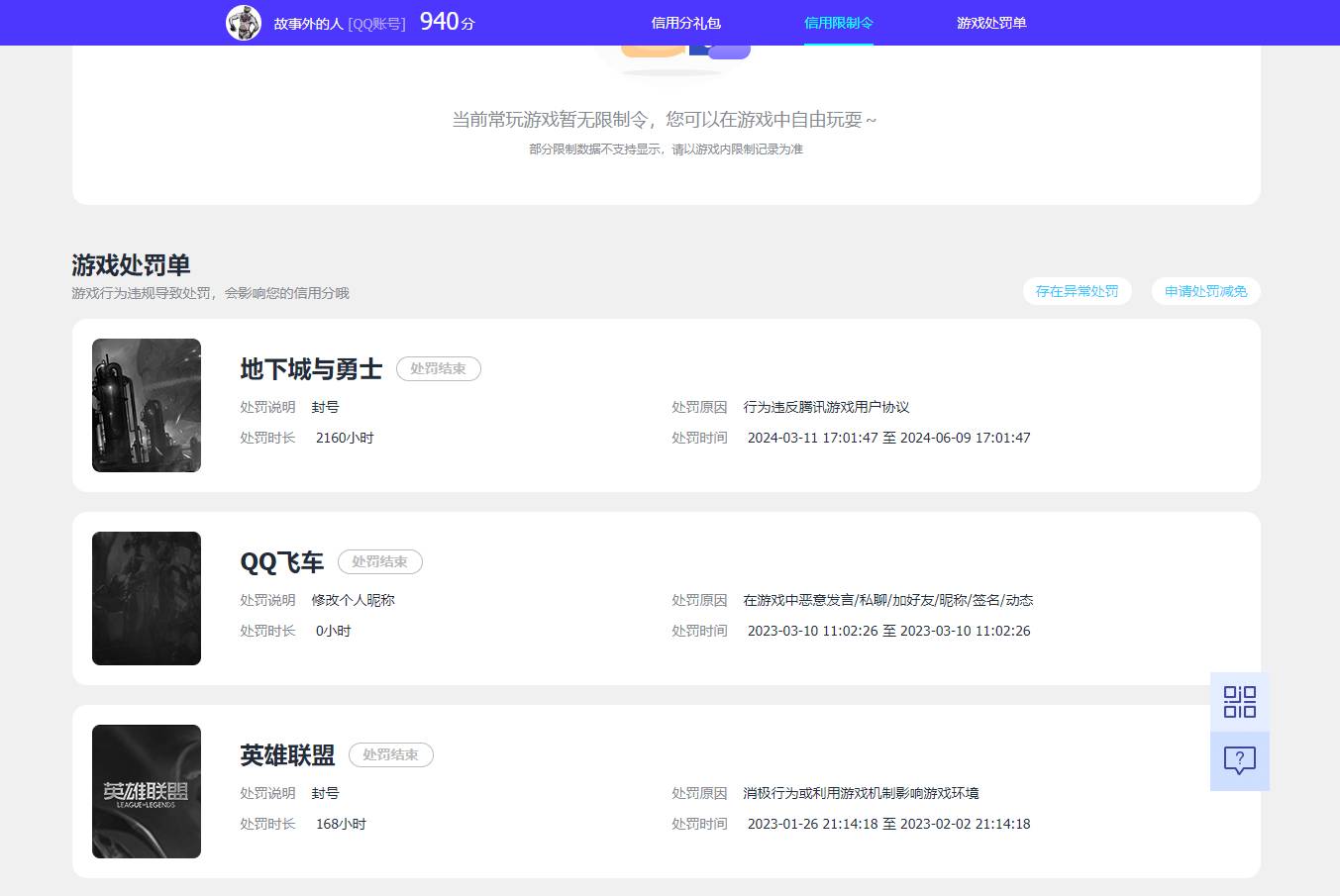
Task: Click the 申请处罚减免 button
Action: pyautogui.click(x=1204, y=291)
